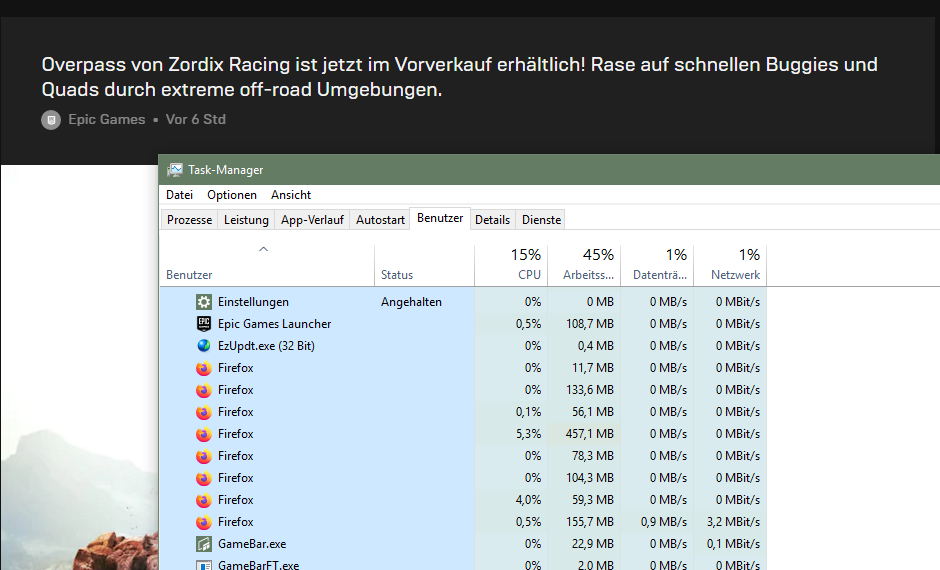Sort by the Datenträ... disk column header
940x570 pixels.
657,266
